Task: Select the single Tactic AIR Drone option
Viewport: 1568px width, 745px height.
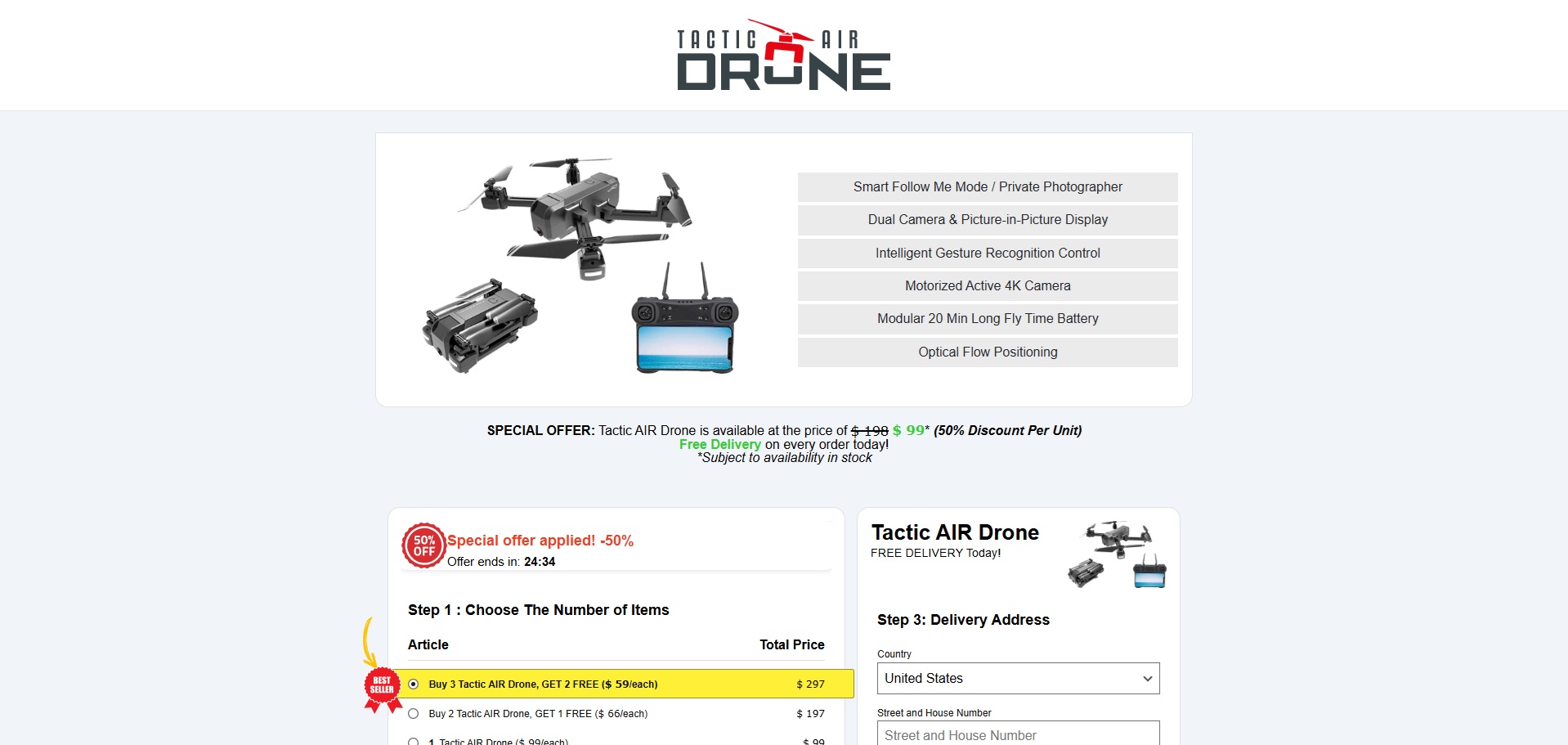Action: [414, 741]
